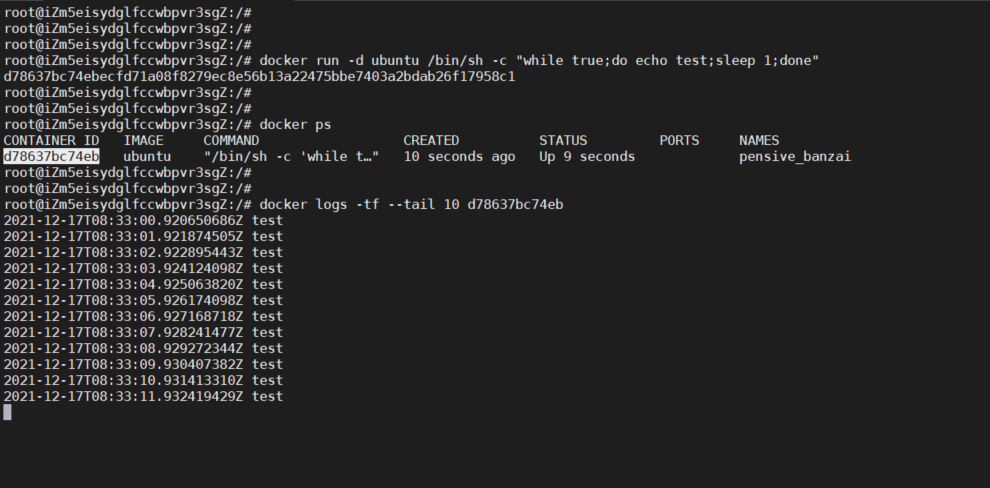
Task: Click the first log line timestamped 08:33:00
Action: point(143,220)
